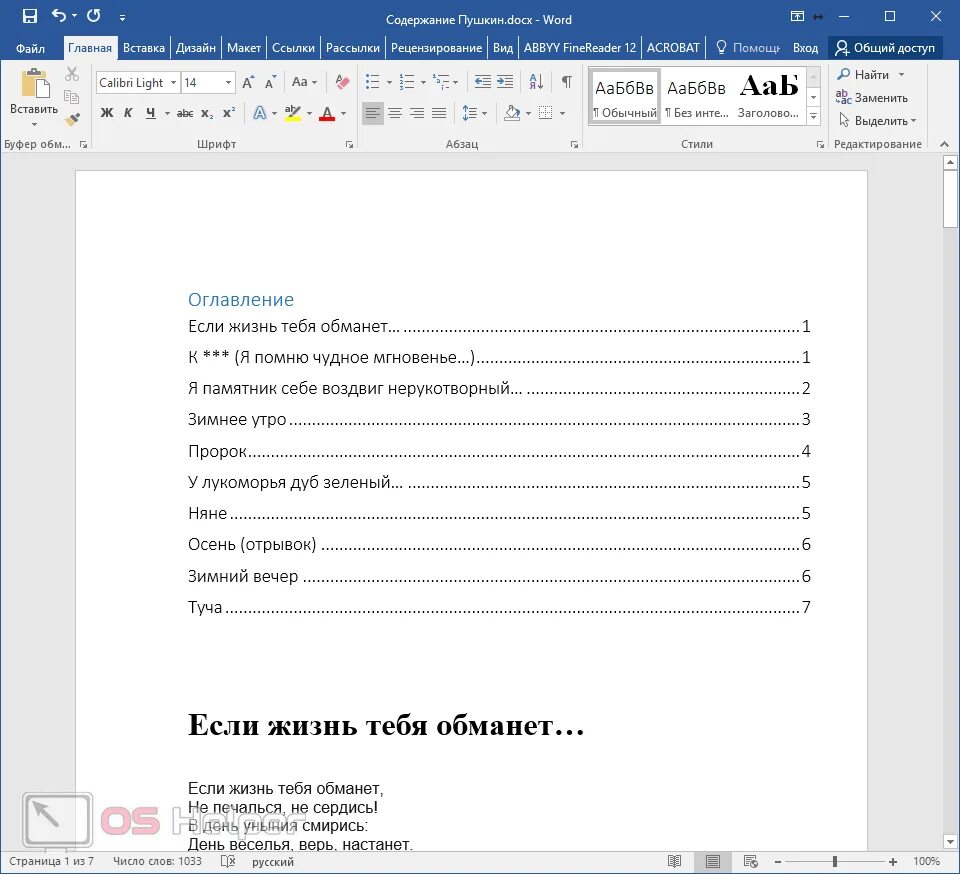Open the ABBYY FineReader 12 tab

[580, 48]
